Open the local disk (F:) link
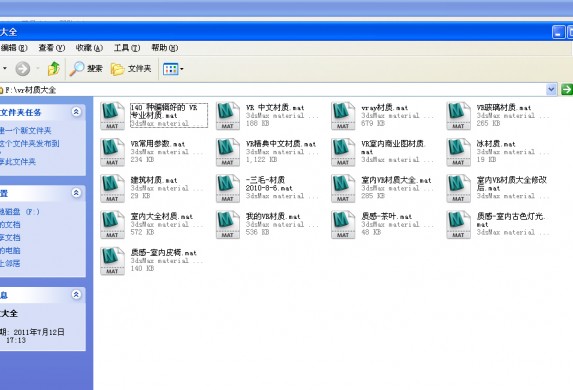 pyautogui.click(x=20, y=212)
